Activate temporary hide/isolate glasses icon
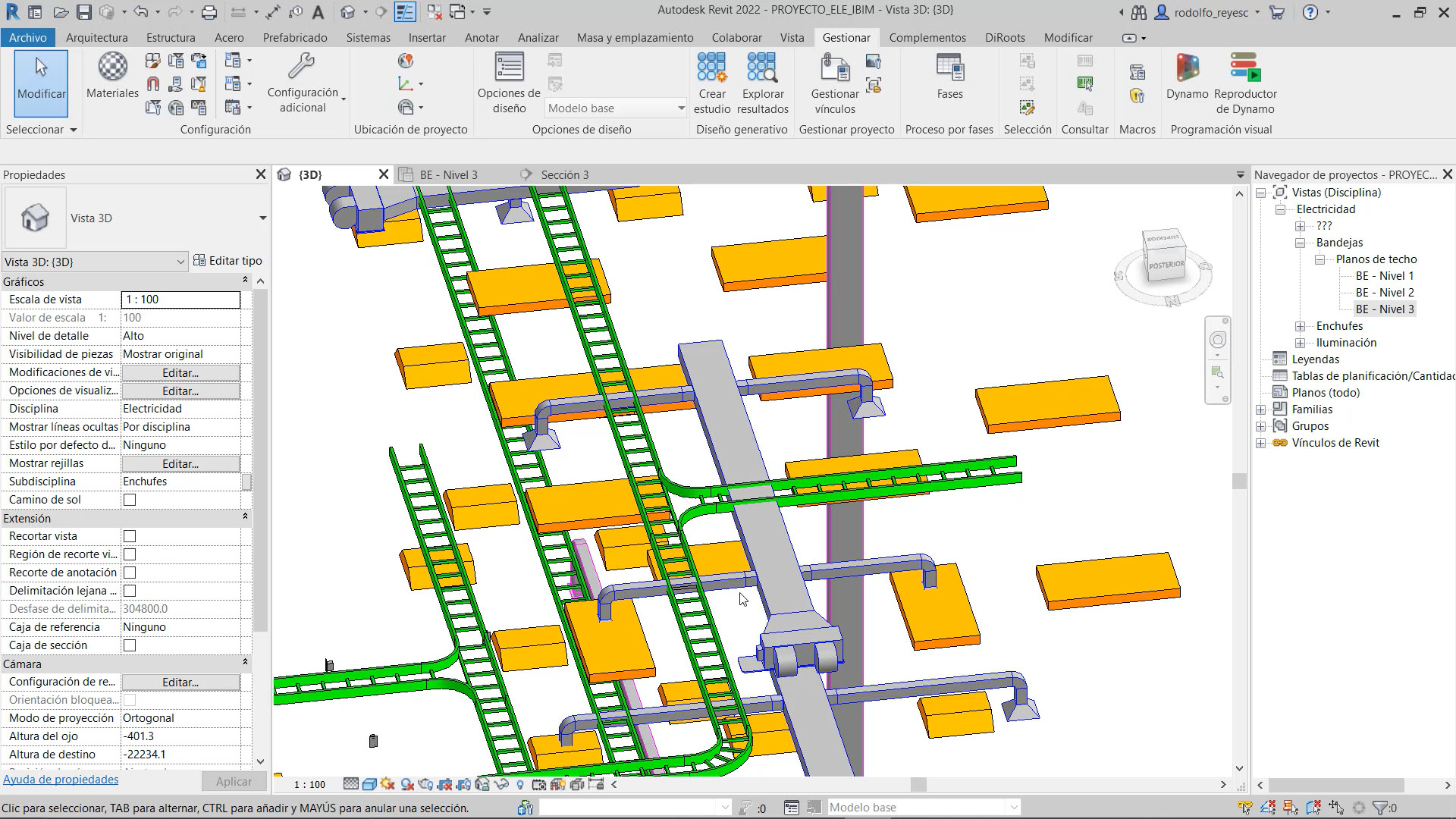The height and width of the screenshot is (819, 1456). (x=503, y=785)
